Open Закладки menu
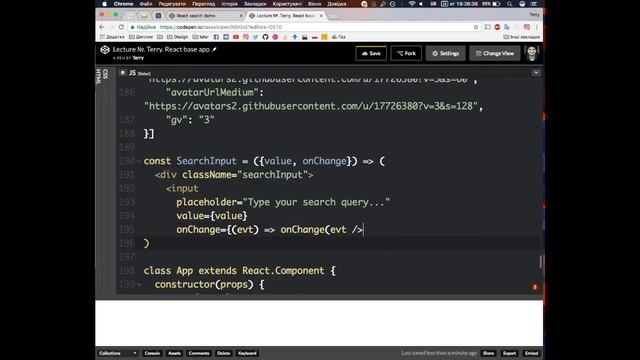This screenshot has height=360, width=640. [x=255, y=4]
